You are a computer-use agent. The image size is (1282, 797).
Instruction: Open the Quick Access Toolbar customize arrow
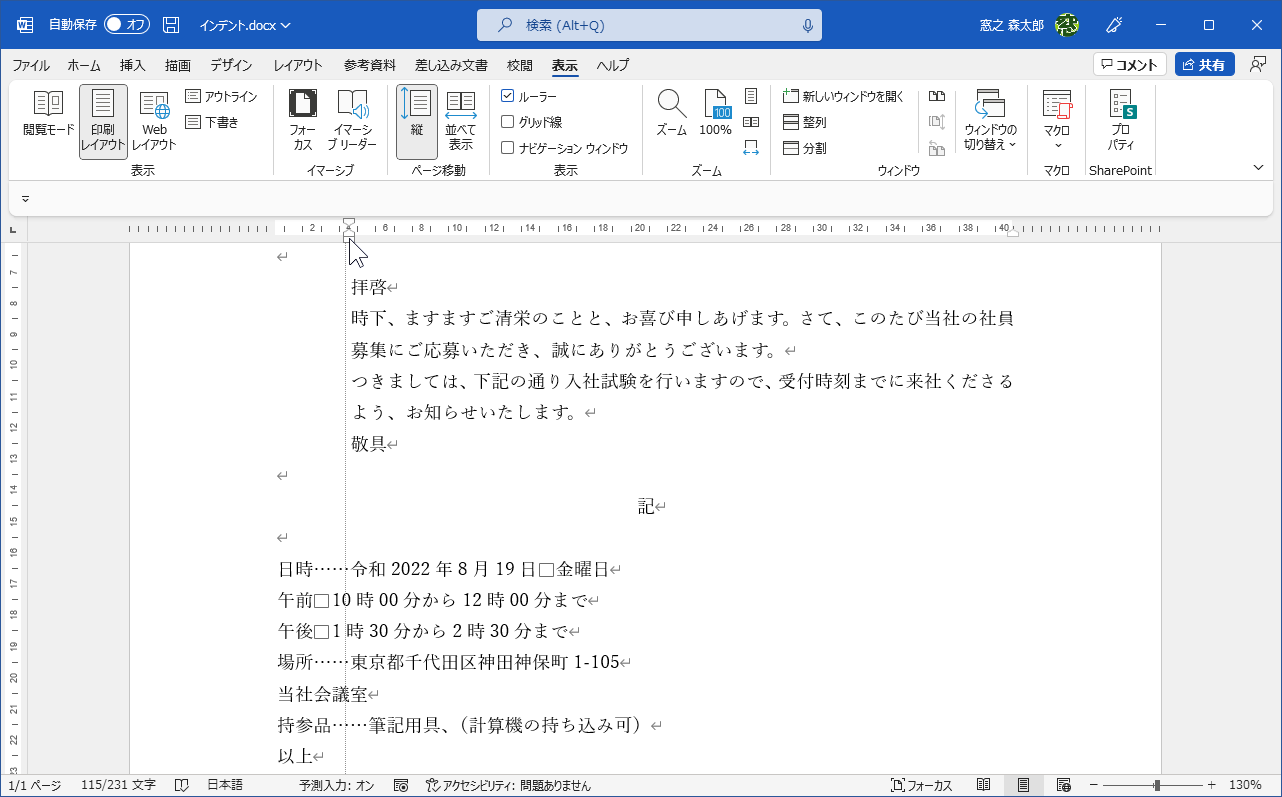tap(25, 199)
